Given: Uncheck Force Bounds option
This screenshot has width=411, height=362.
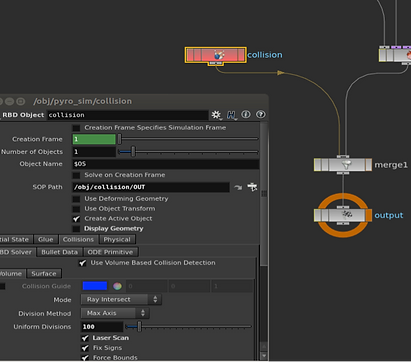Looking at the screenshot, I should click(x=85, y=358).
